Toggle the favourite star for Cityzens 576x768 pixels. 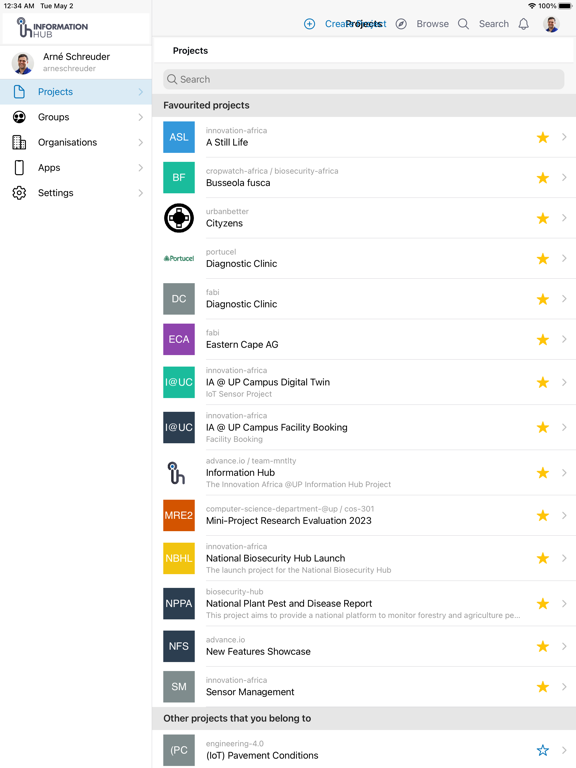[x=543, y=218]
